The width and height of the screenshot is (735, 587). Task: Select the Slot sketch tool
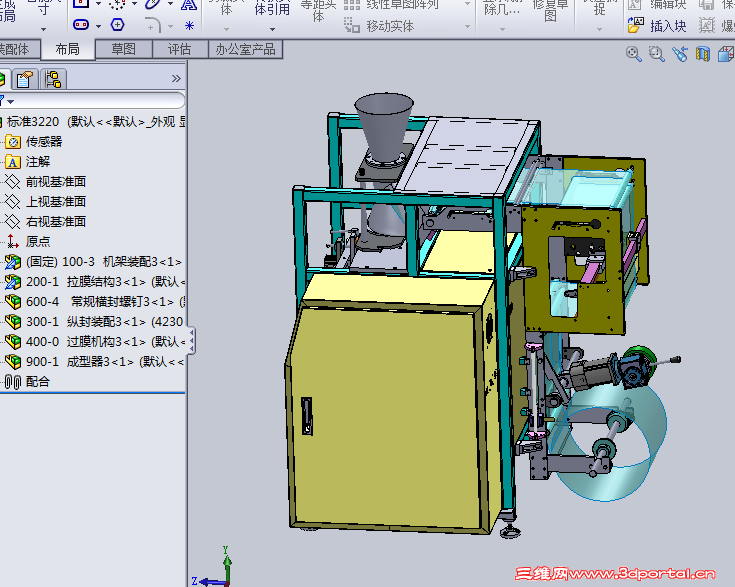pos(81,24)
